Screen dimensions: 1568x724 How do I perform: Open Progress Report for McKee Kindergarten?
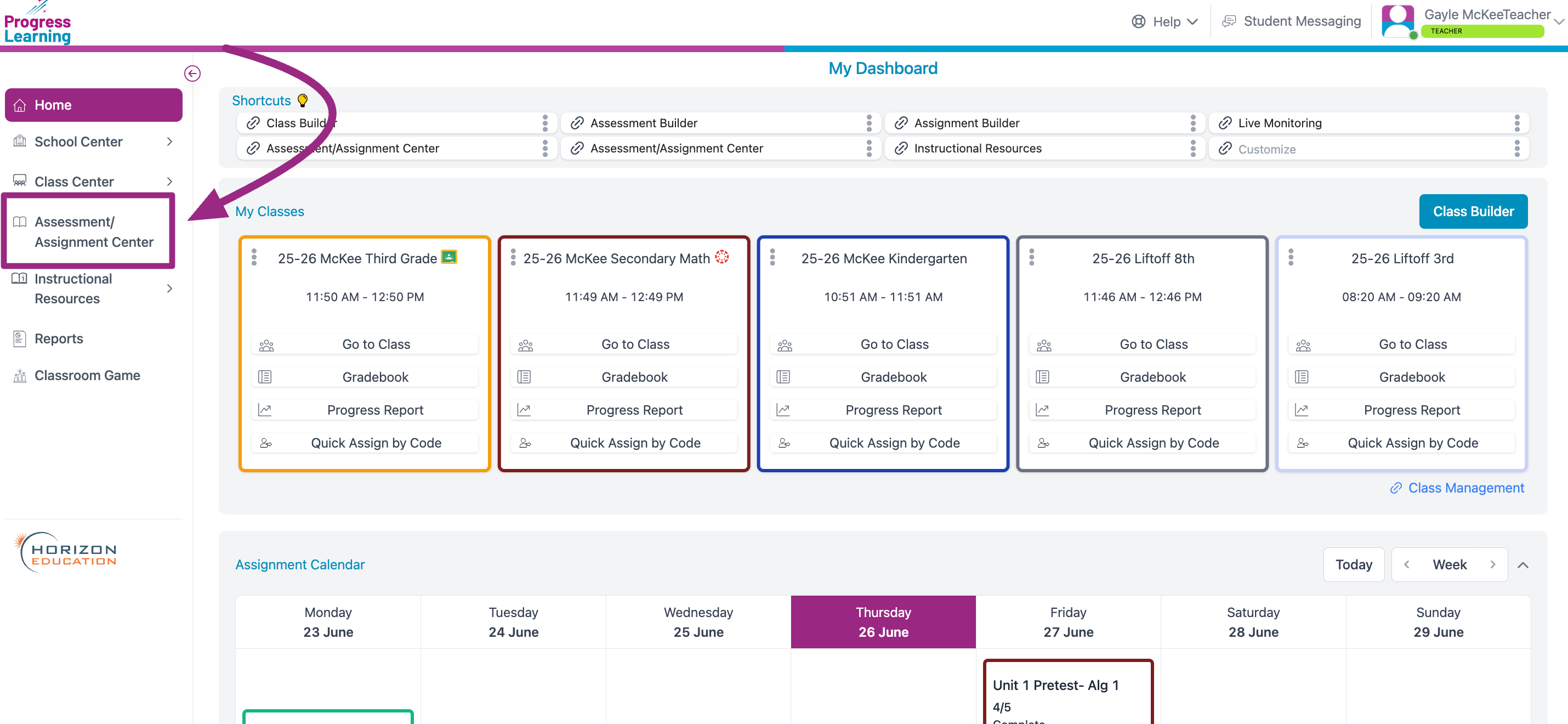[883, 410]
